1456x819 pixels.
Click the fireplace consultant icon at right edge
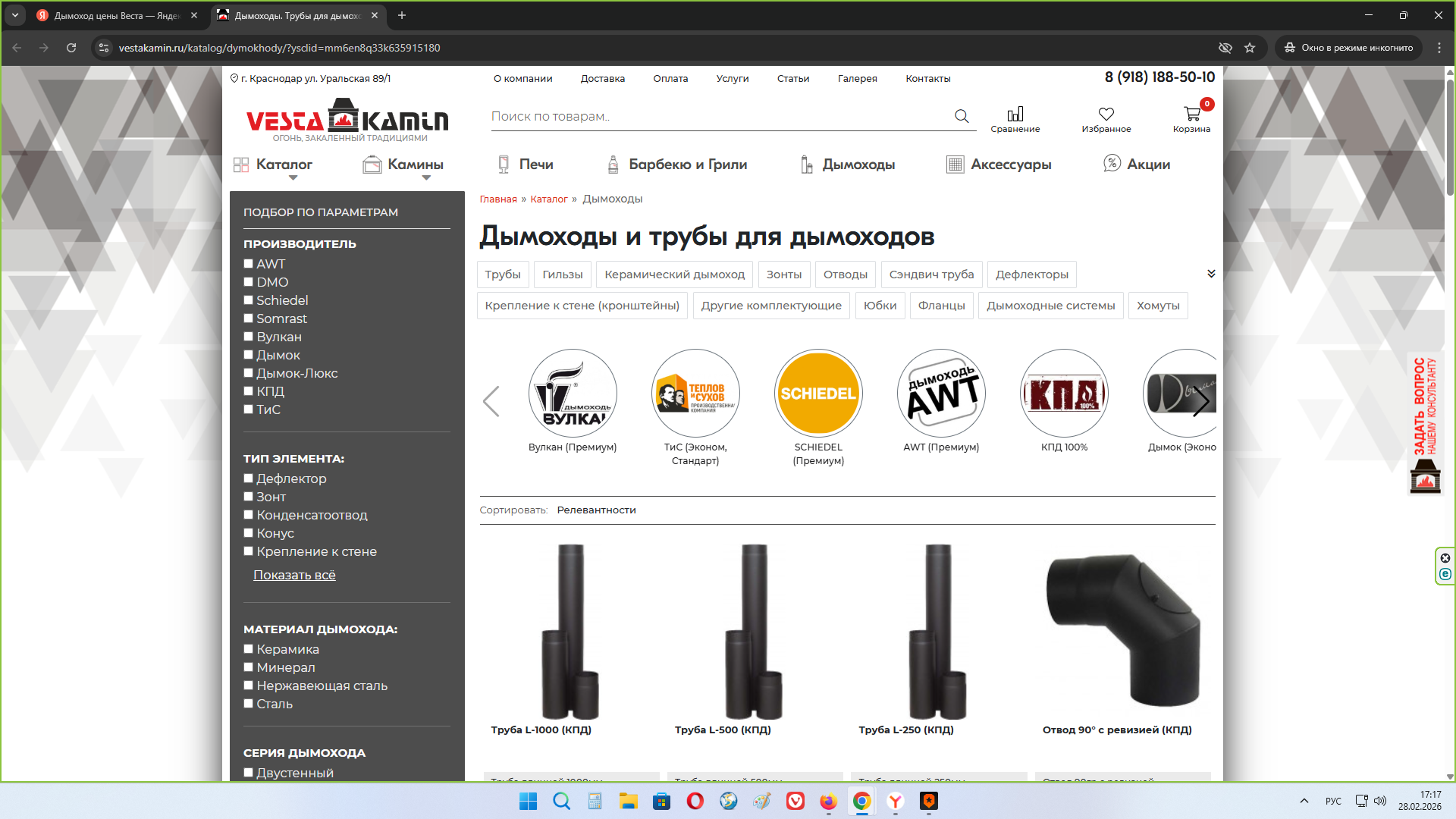[x=1425, y=477]
